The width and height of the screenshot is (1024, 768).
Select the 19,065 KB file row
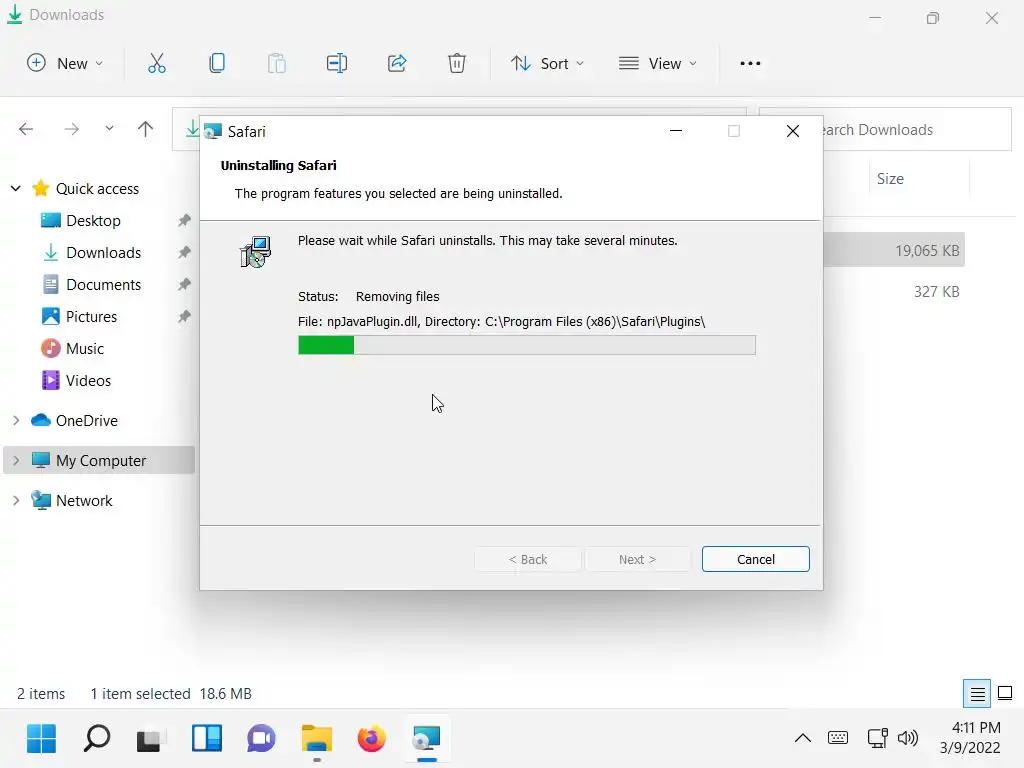pyautogui.click(x=893, y=250)
